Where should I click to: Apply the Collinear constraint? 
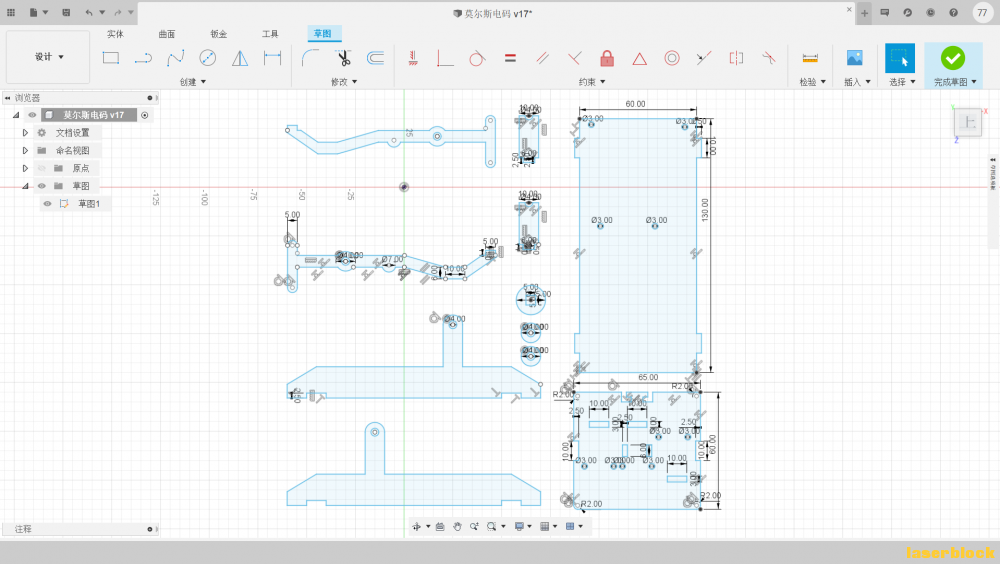click(x=703, y=58)
